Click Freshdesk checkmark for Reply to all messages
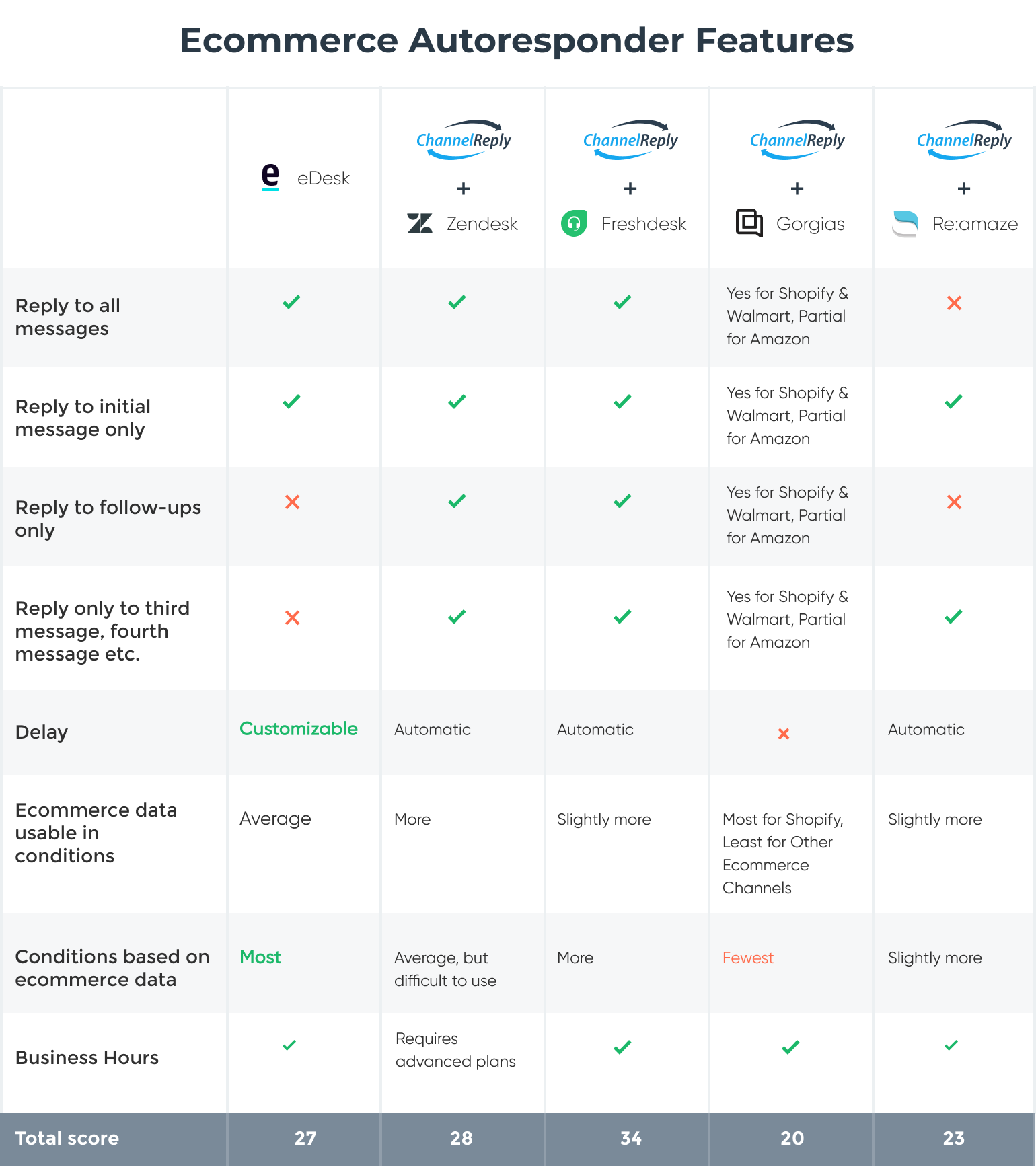The width and height of the screenshot is (1036, 1169). pyautogui.click(x=622, y=302)
